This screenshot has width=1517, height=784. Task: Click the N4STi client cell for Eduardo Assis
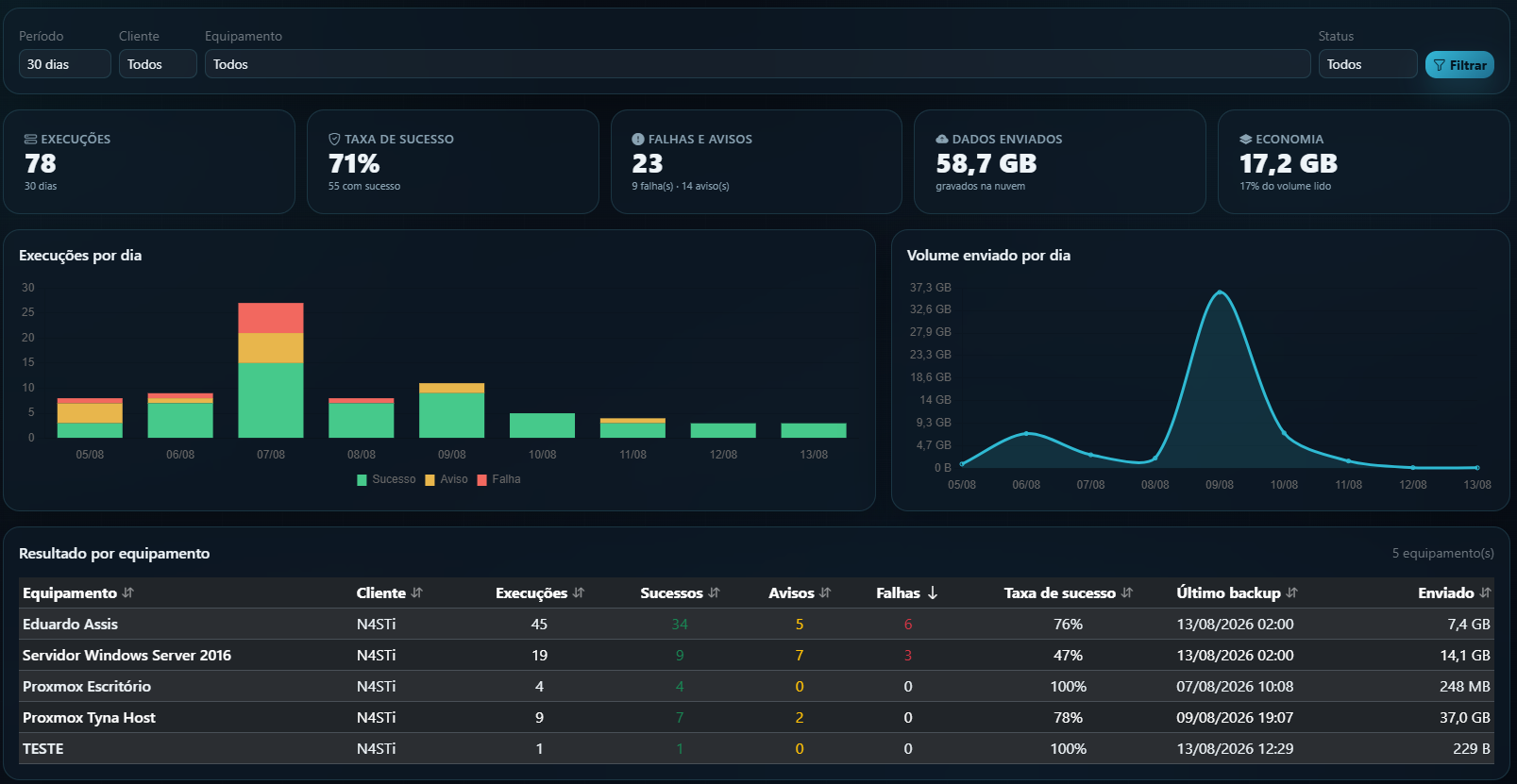pyautogui.click(x=376, y=624)
